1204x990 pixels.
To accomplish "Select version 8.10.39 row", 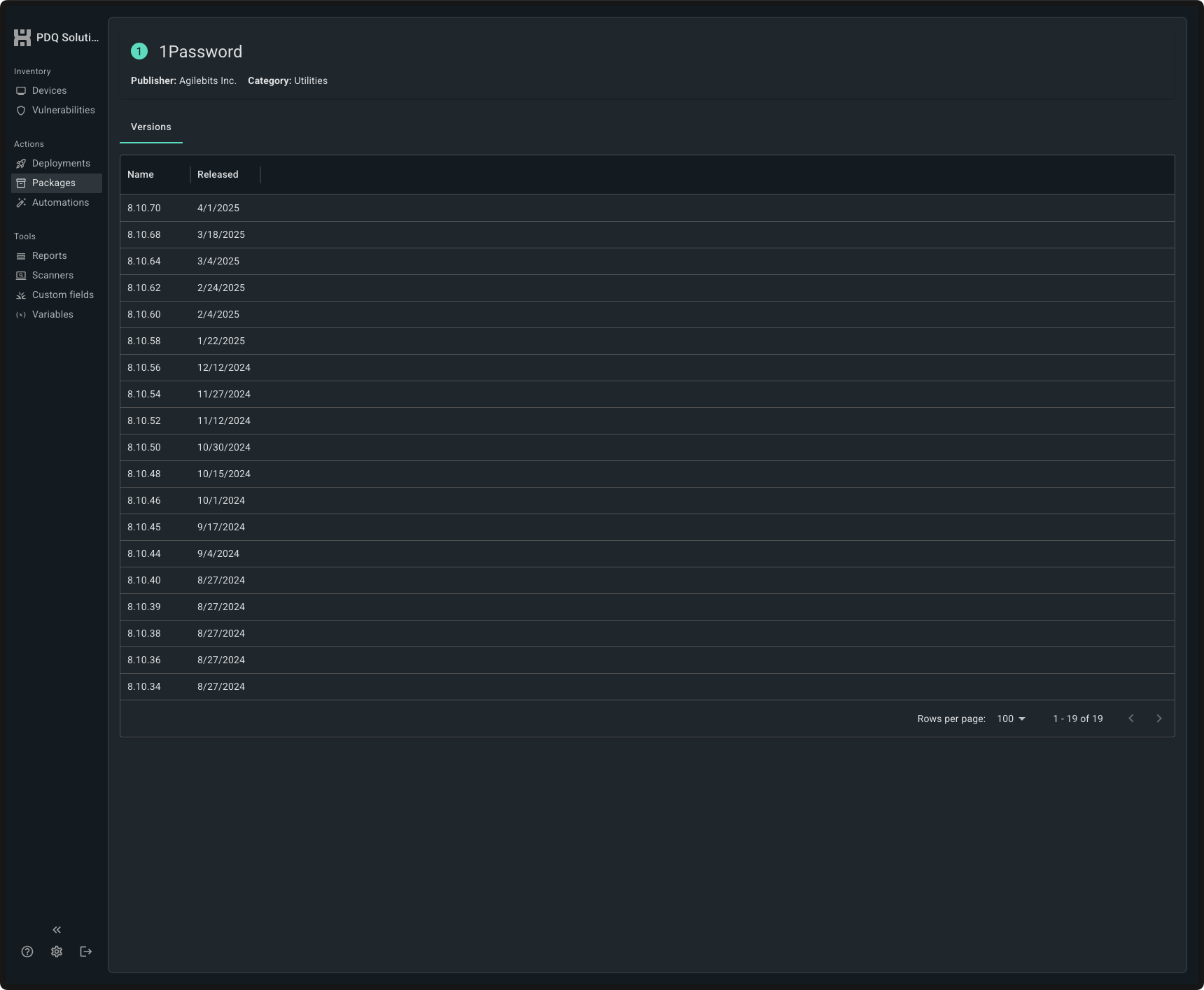I will pyautogui.click(x=647, y=607).
